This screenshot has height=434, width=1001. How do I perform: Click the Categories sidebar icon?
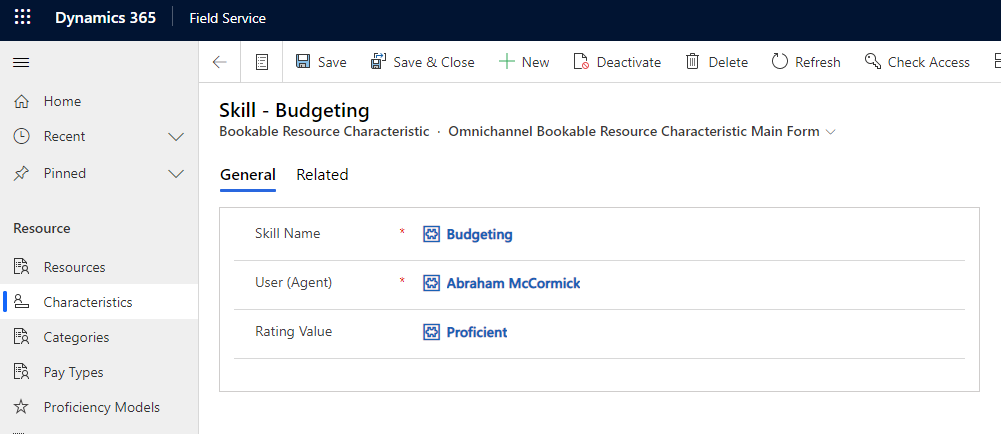[22, 337]
